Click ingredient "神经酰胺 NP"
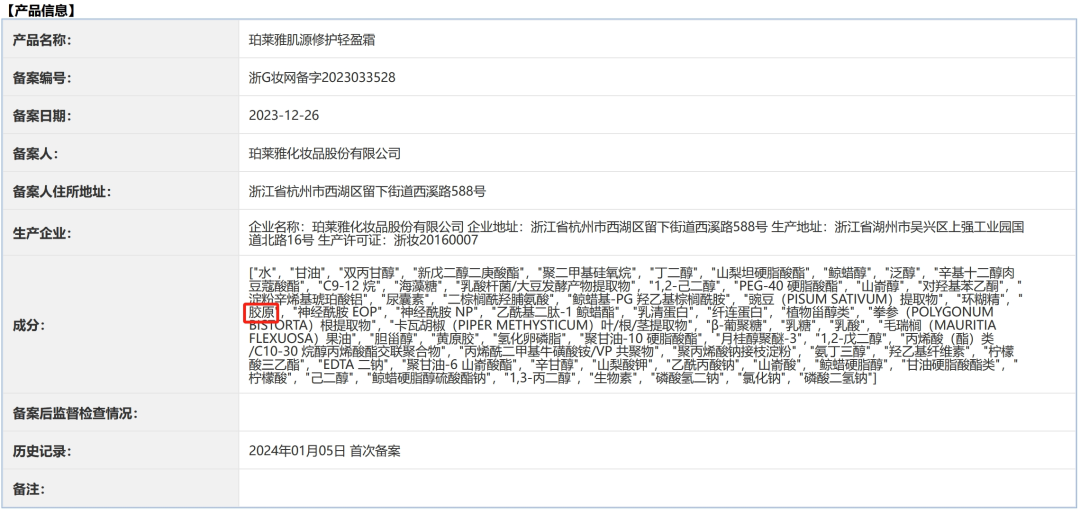The height and width of the screenshot is (513, 1080). [435, 312]
